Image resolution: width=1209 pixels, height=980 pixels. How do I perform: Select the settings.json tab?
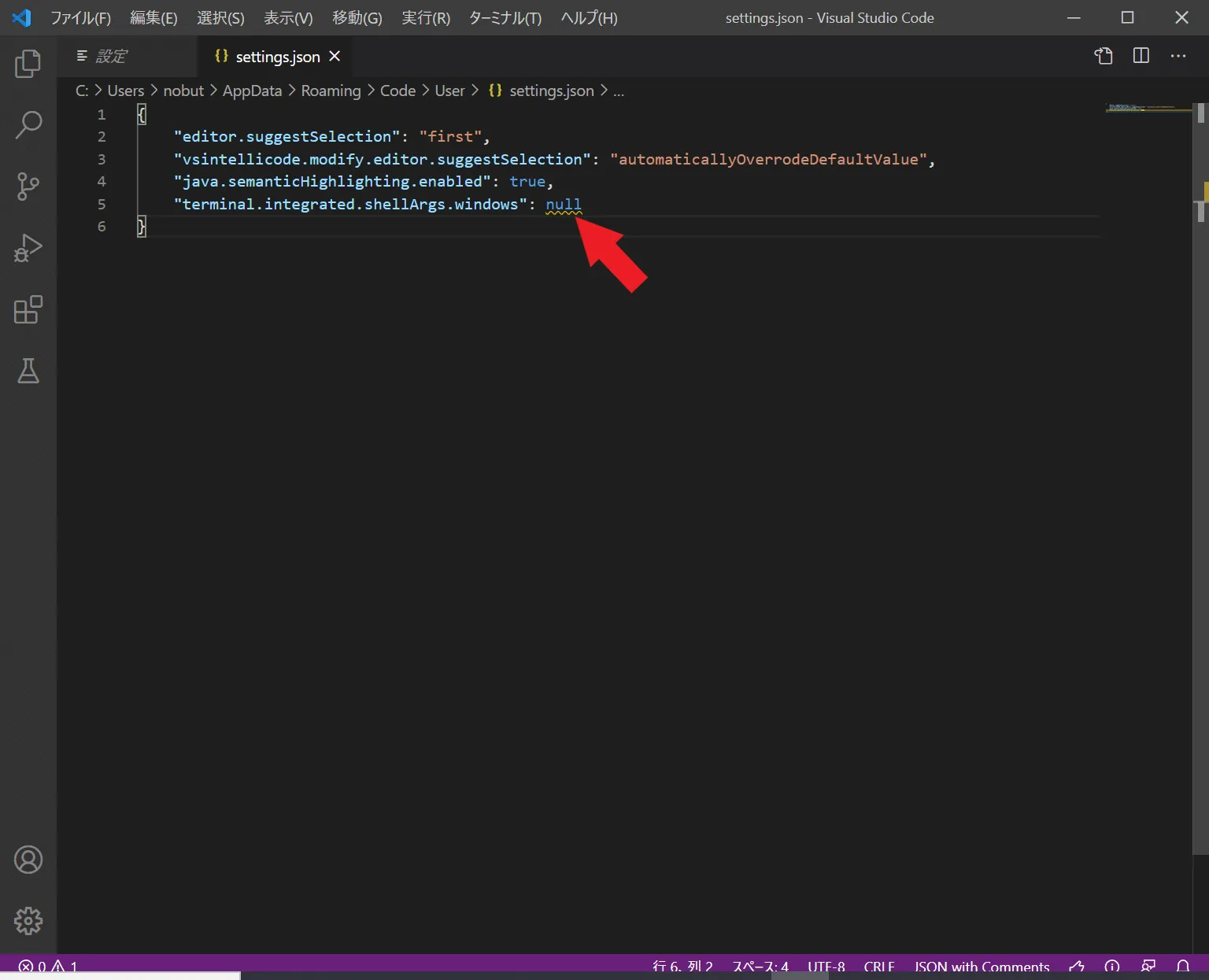pos(274,56)
